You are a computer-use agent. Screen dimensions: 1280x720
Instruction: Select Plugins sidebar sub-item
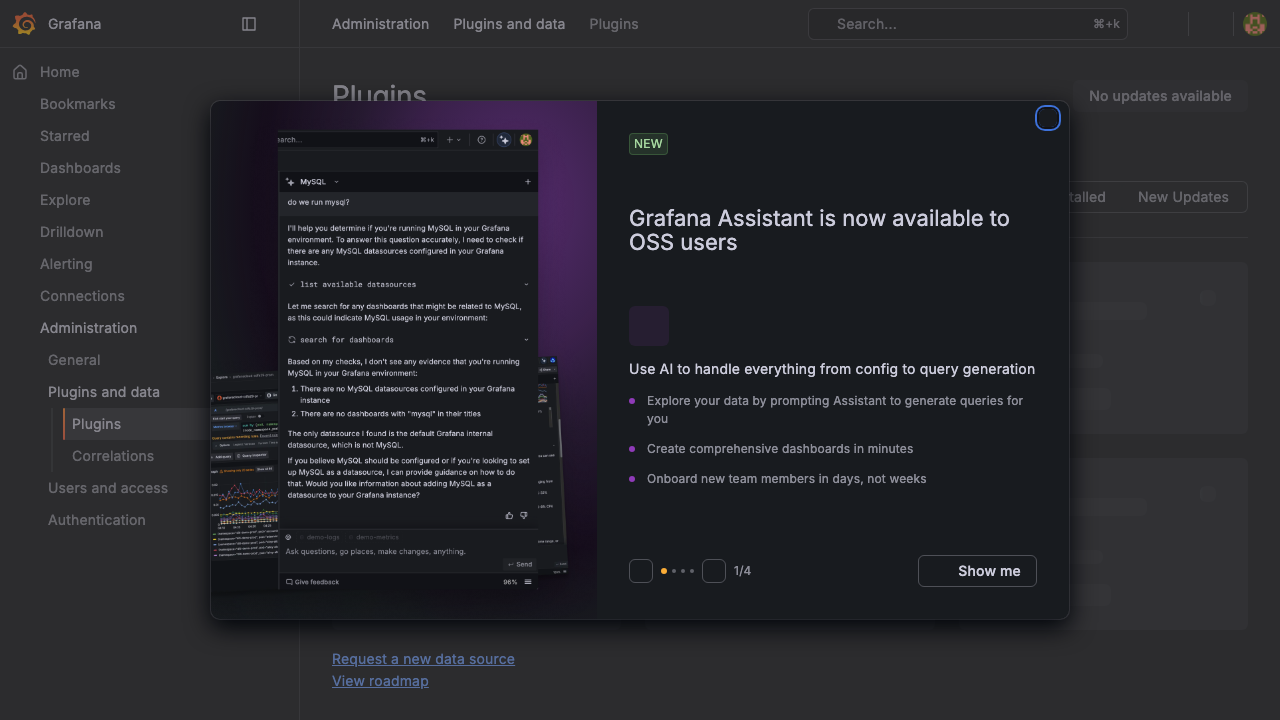[x=96, y=424]
